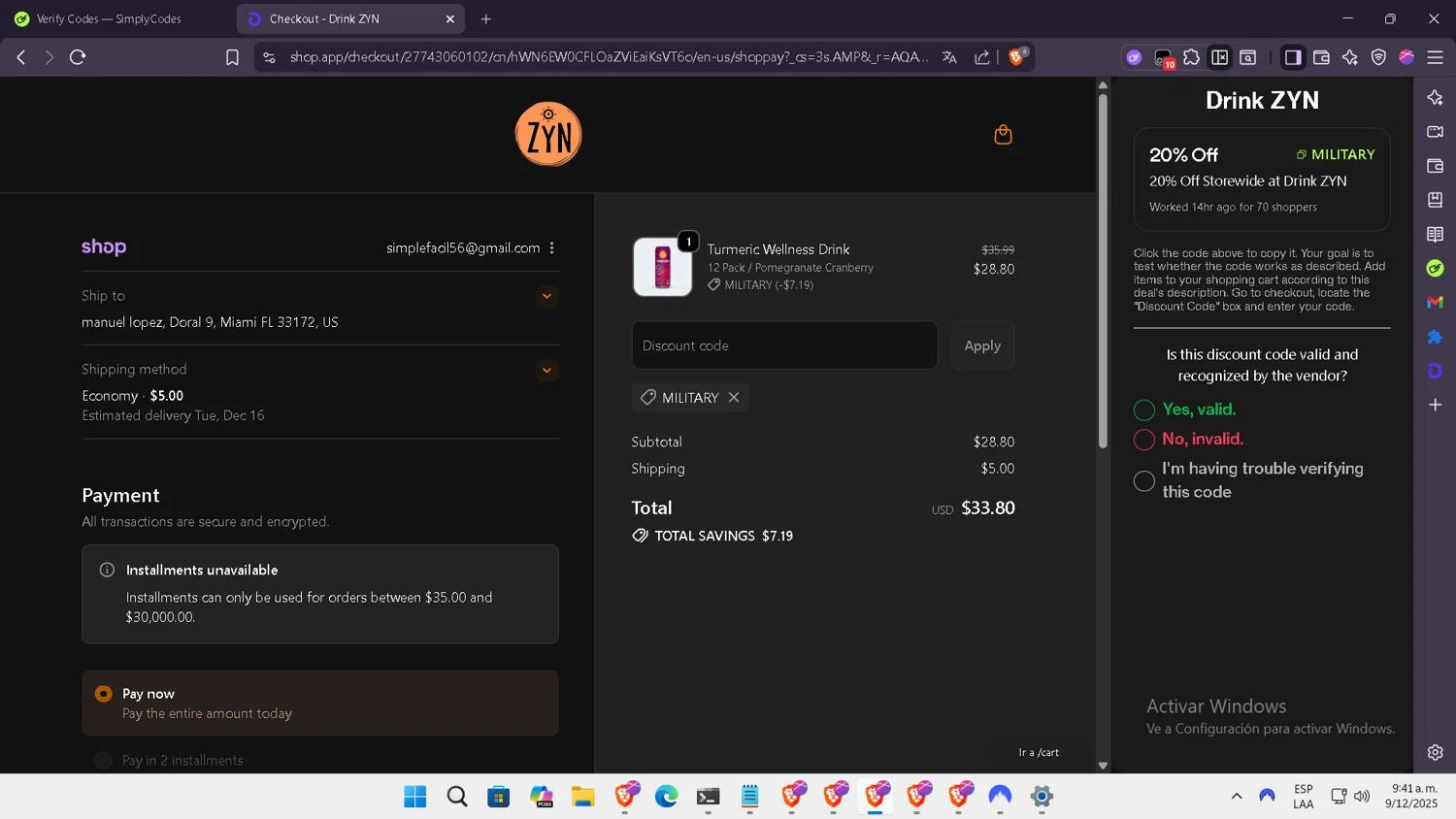Open the Extensions puzzle icon in toolbar

coord(1191,57)
